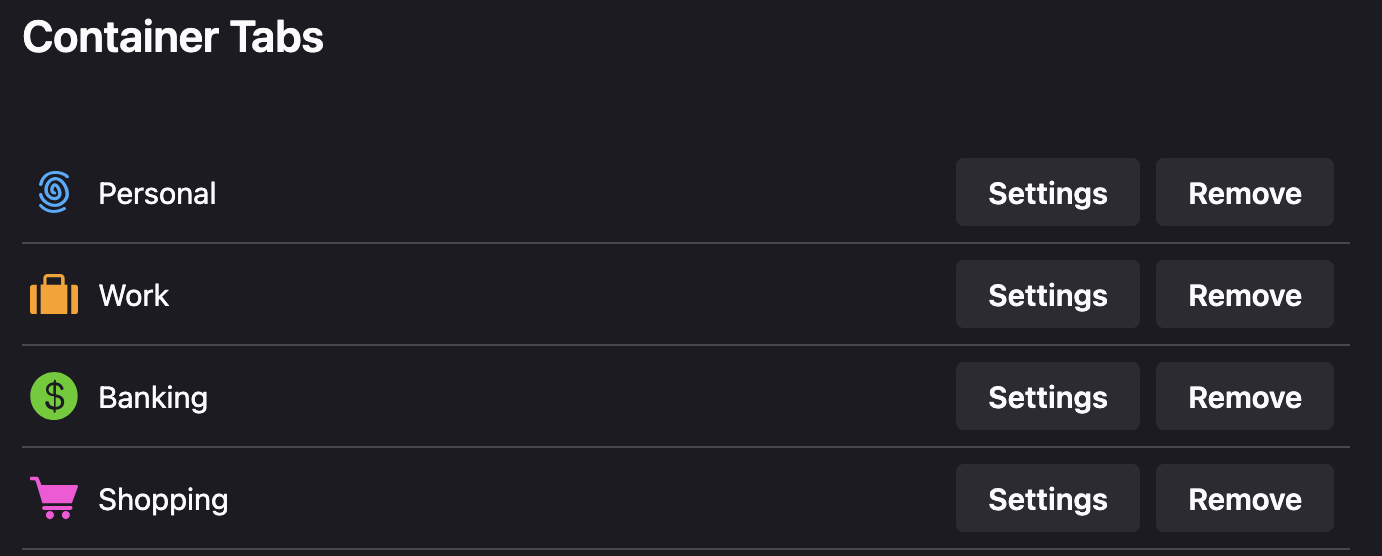The image size is (1382, 556).
Task: Click the green dollar Banking container icon
Action: pos(54,397)
